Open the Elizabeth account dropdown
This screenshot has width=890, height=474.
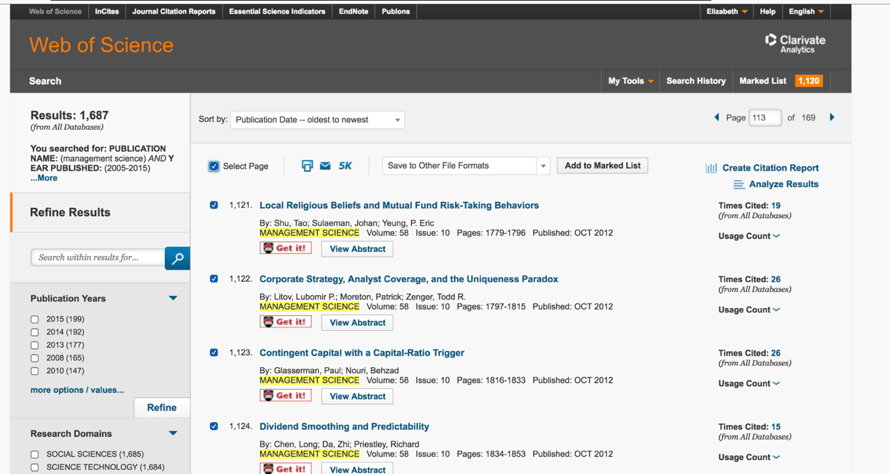pyautogui.click(x=727, y=11)
